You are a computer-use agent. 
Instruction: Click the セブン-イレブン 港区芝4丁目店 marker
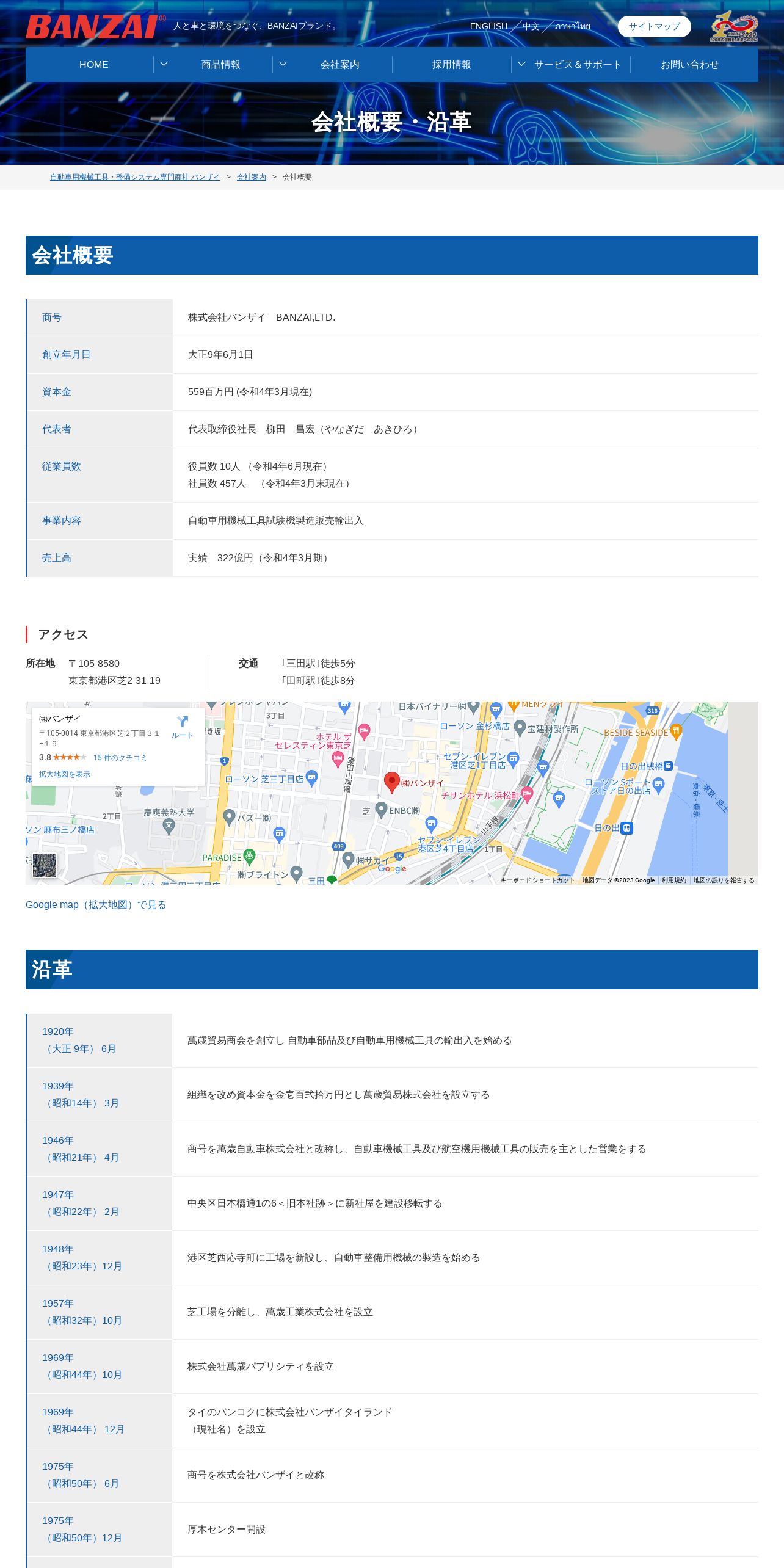431,825
